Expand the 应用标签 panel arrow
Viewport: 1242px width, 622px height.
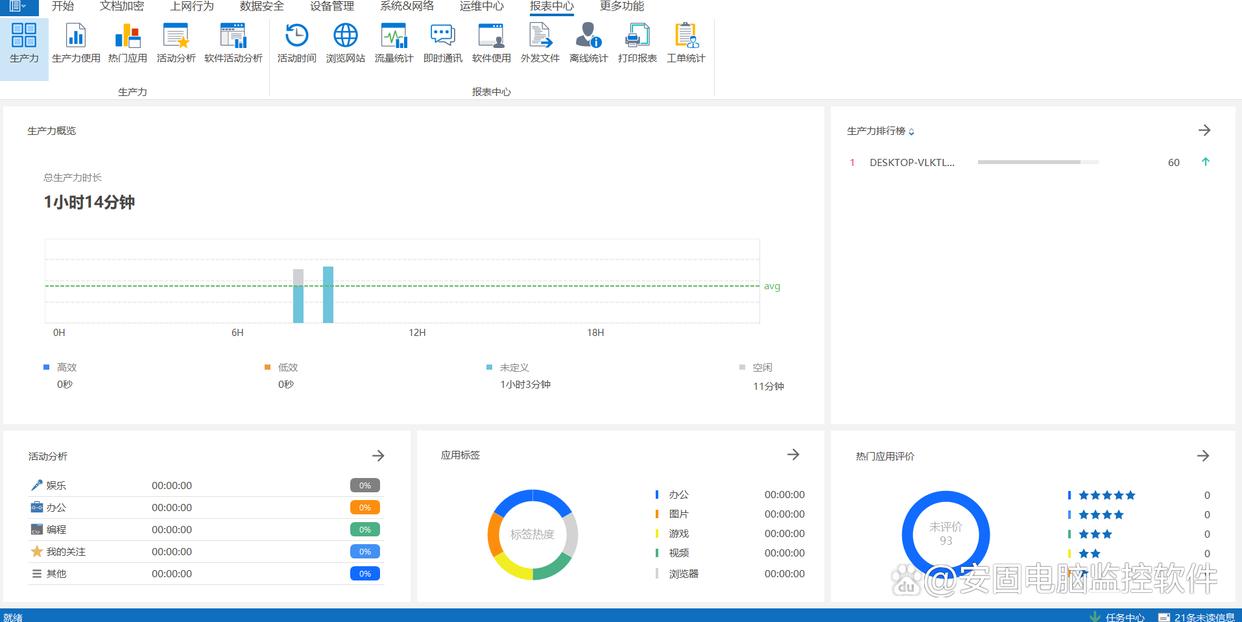793,455
